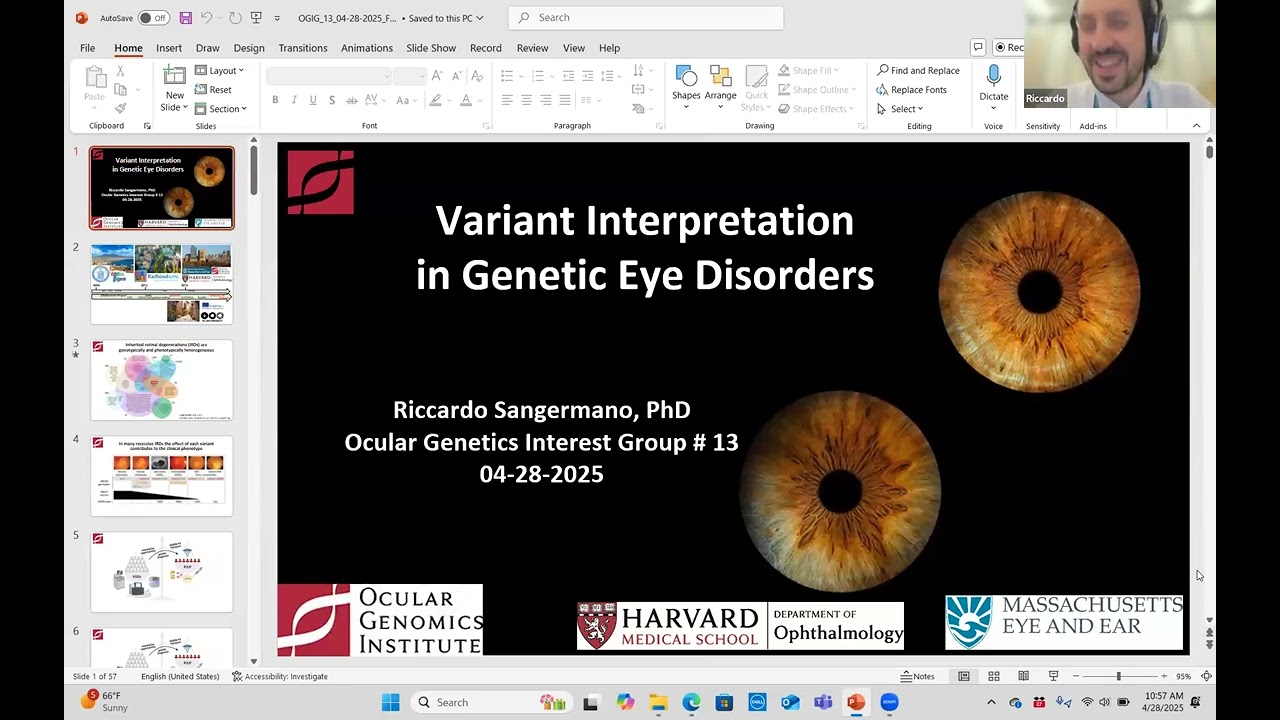The height and width of the screenshot is (720, 1280).
Task: Switch to the Insert tab
Action: tap(169, 48)
